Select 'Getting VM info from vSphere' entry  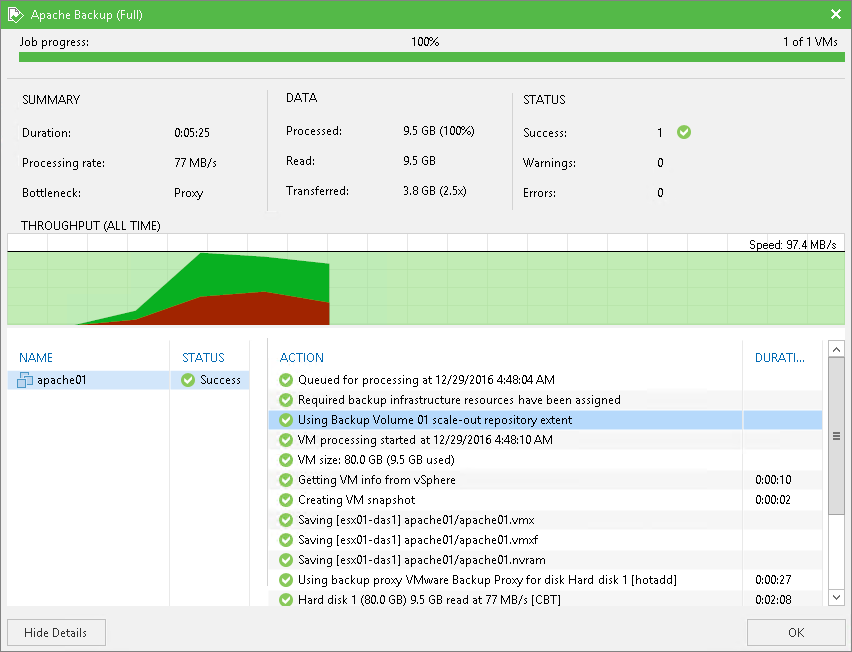(x=377, y=480)
